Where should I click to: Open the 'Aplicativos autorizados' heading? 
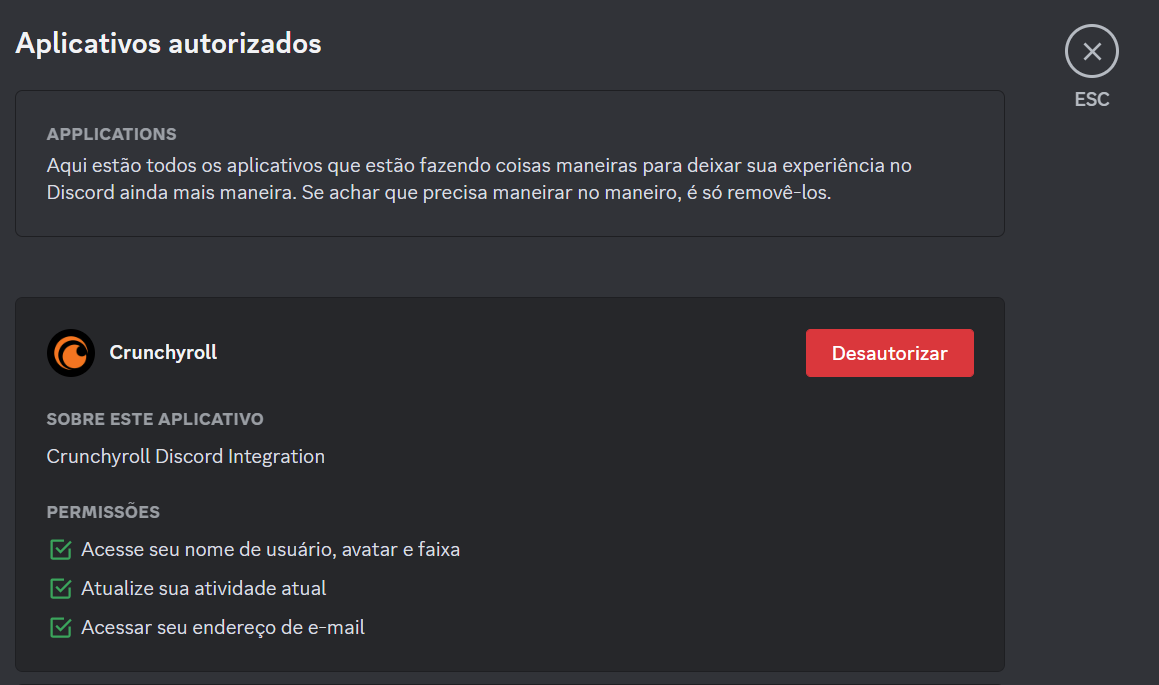tap(167, 43)
